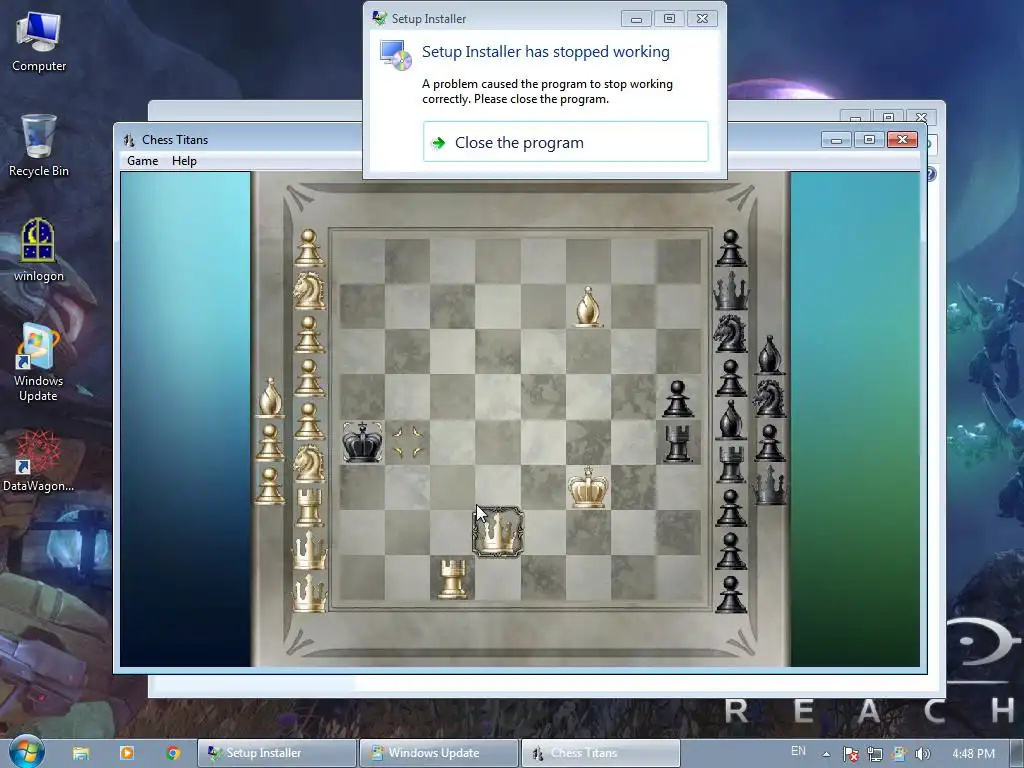This screenshot has height=768, width=1024.
Task: Switch to Chess Titans taskbar button
Action: click(x=601, y=753)
